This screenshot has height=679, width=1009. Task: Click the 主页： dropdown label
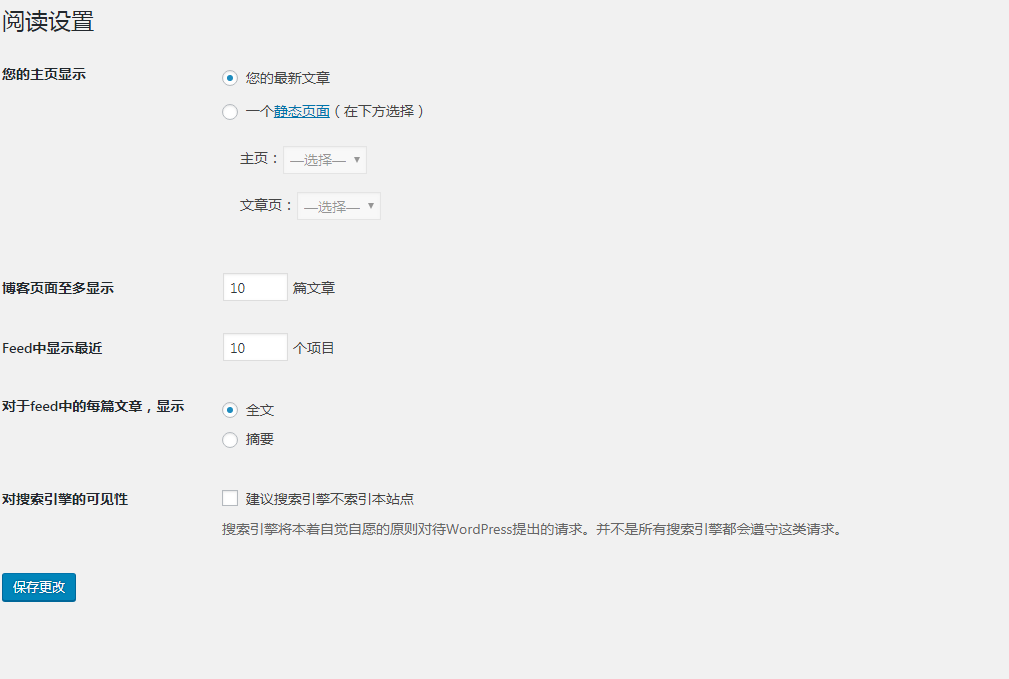[259, 158]
